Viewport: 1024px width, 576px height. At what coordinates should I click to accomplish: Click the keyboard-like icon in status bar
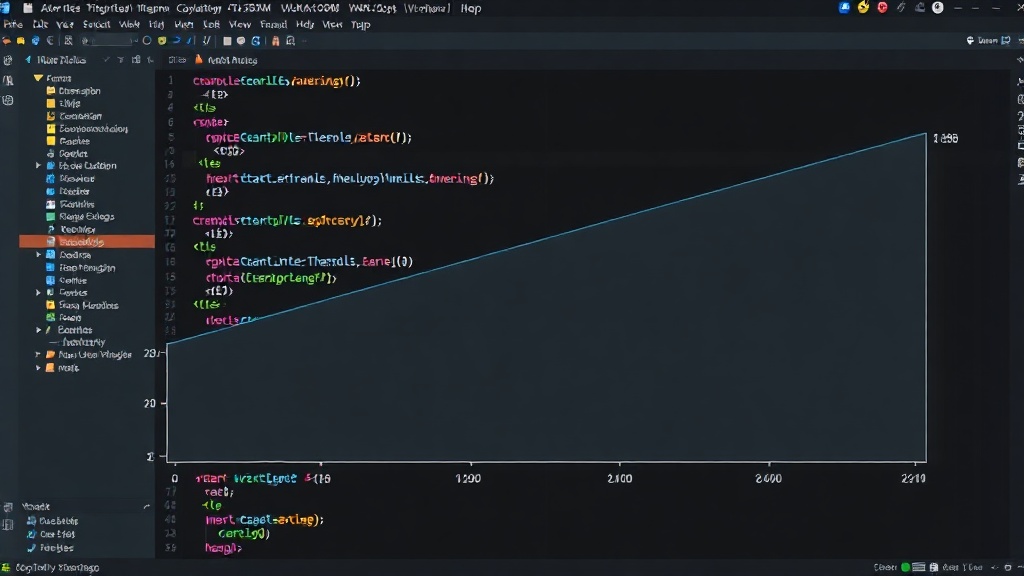point(919,568)
